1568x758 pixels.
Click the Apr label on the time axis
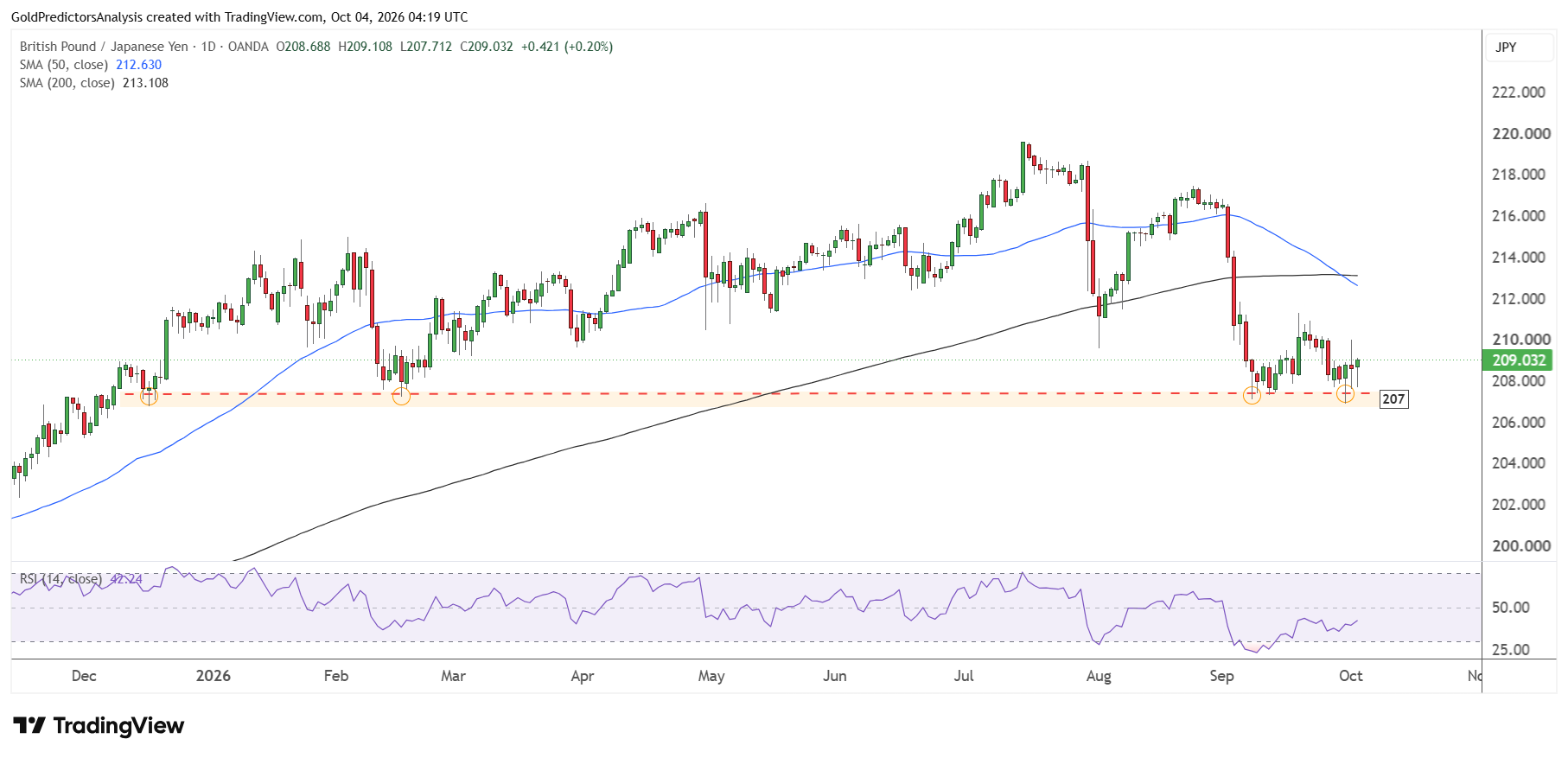point(583,676)
